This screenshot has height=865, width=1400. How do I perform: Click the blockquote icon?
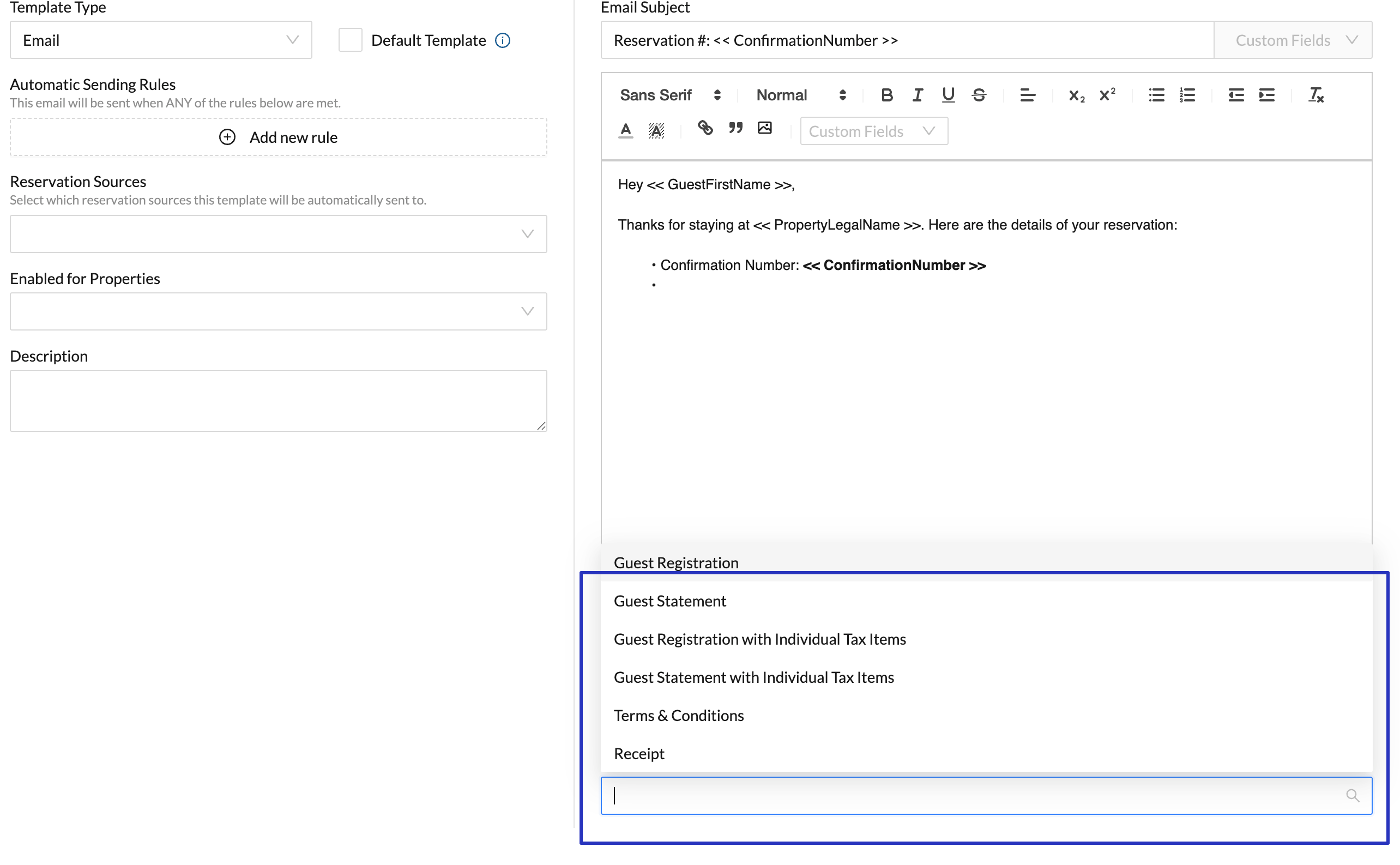pos(735,128)
